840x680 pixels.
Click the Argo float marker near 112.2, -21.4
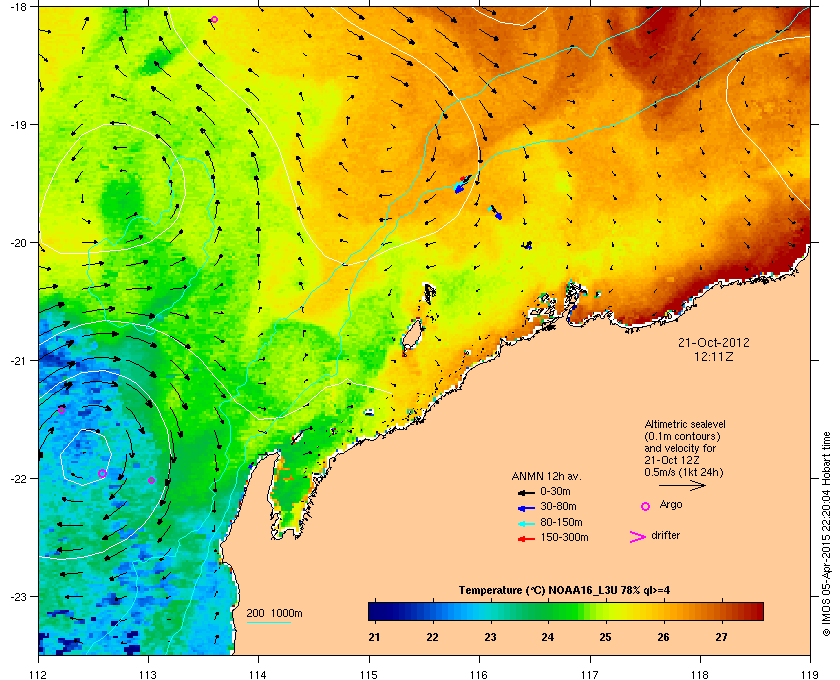62,410
